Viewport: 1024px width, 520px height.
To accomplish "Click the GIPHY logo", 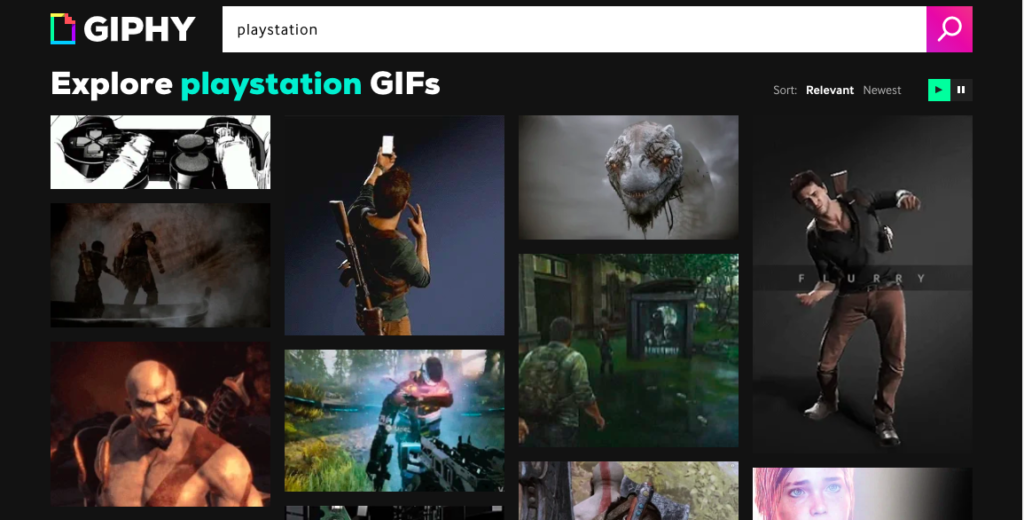I will tap(123, 29).
